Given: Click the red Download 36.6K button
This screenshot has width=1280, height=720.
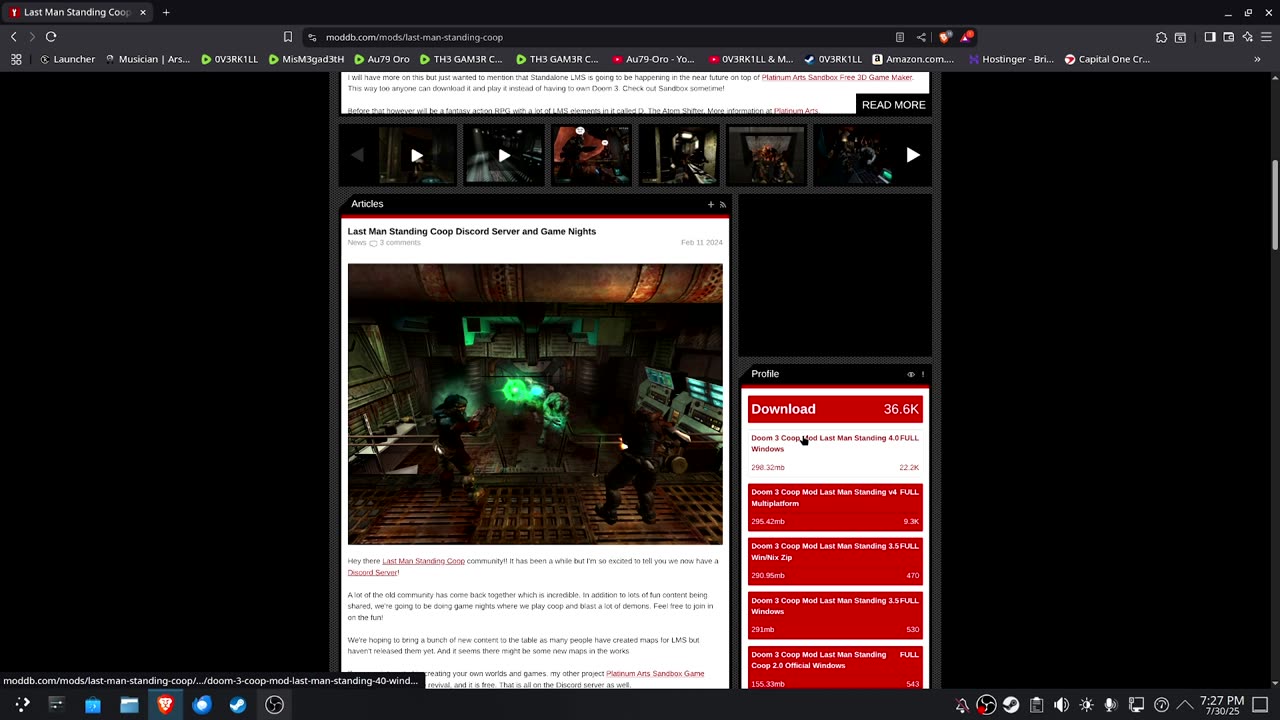Looking at the screenshot, I should pos(835,409).
